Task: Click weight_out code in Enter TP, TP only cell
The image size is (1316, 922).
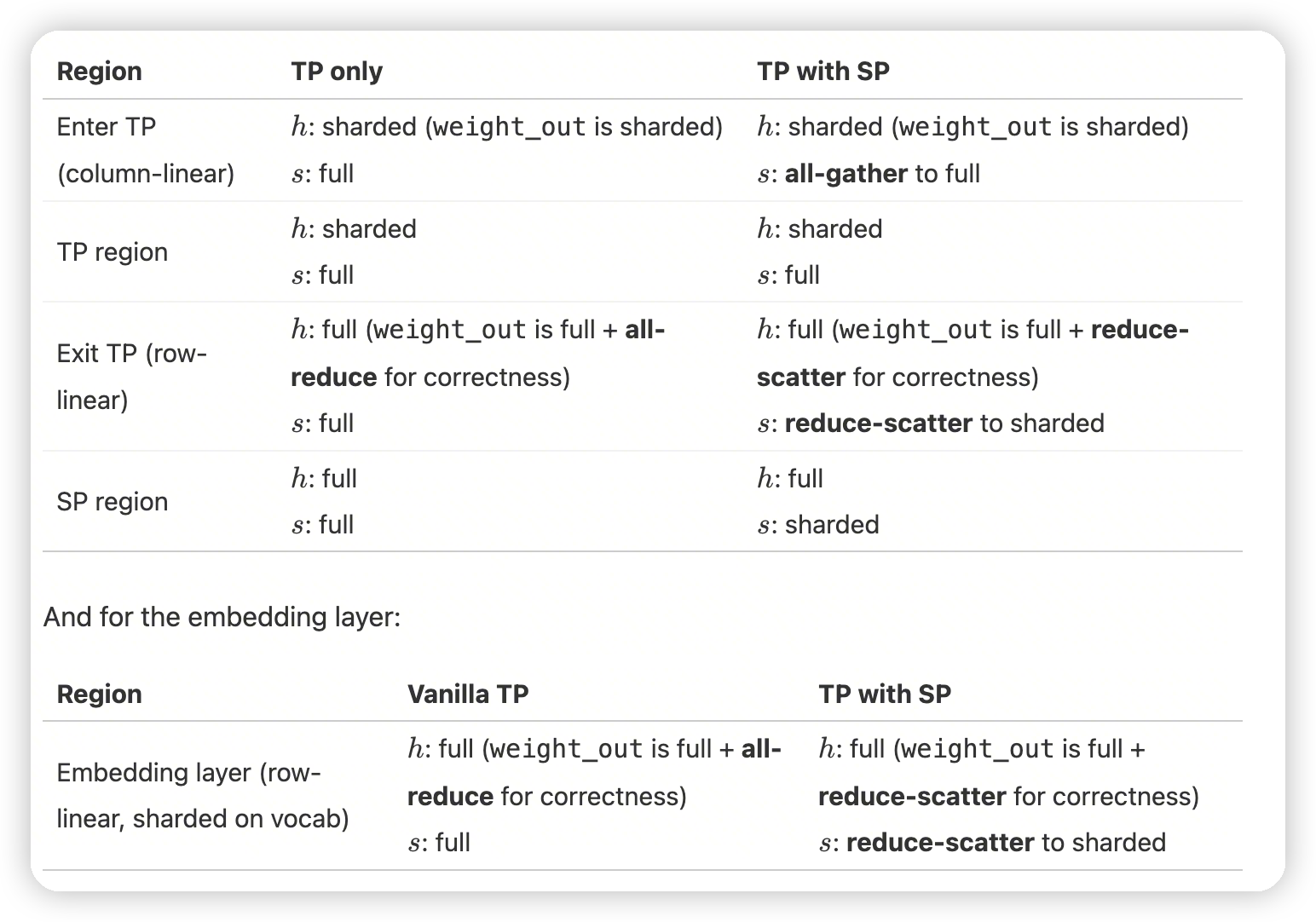Action: [x=509, y=127]
